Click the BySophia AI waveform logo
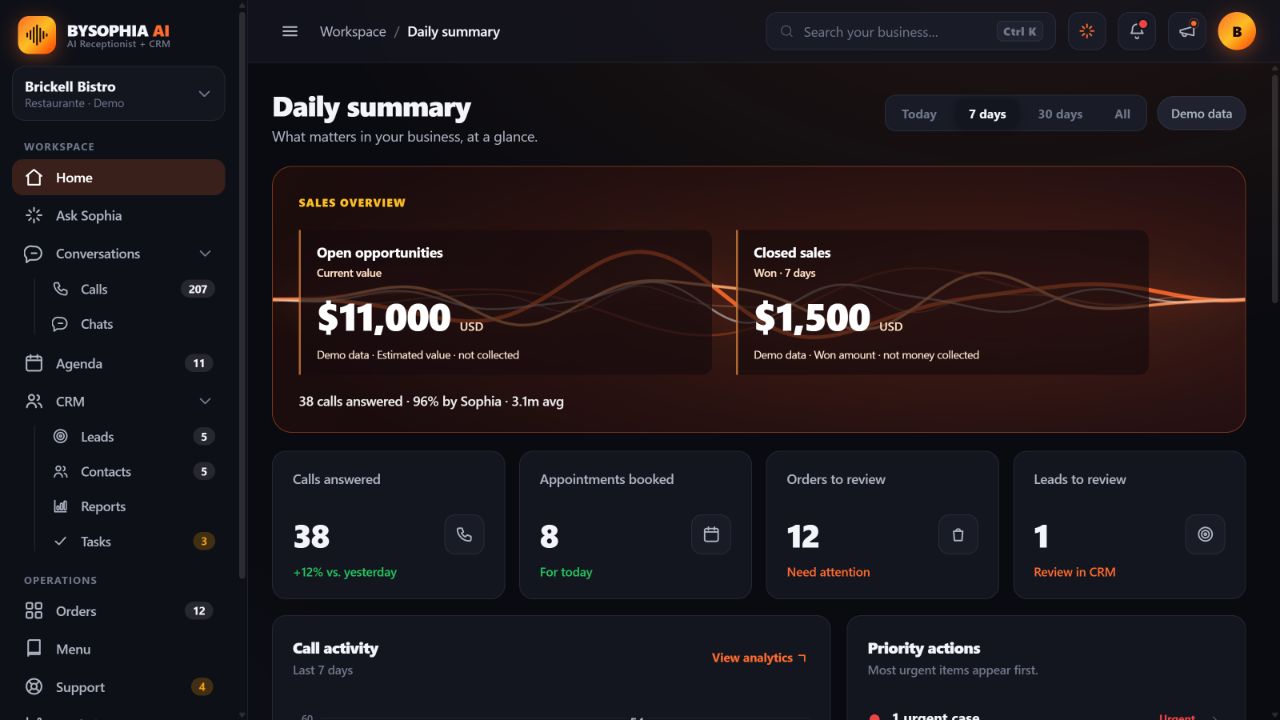This screenshot has width=1280, height=720. click(37, 35)
